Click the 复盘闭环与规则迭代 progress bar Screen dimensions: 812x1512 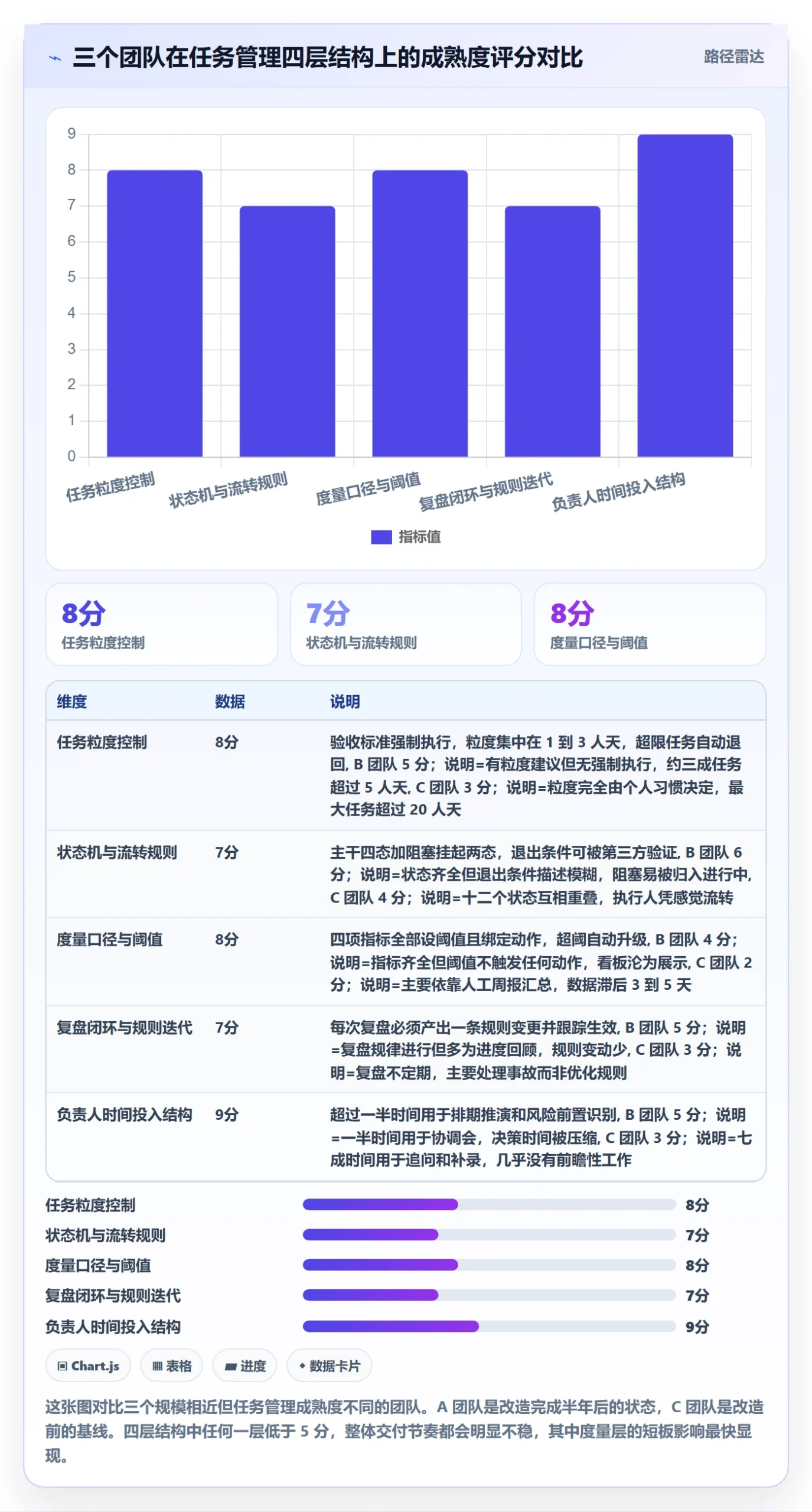click(489, 1295)
